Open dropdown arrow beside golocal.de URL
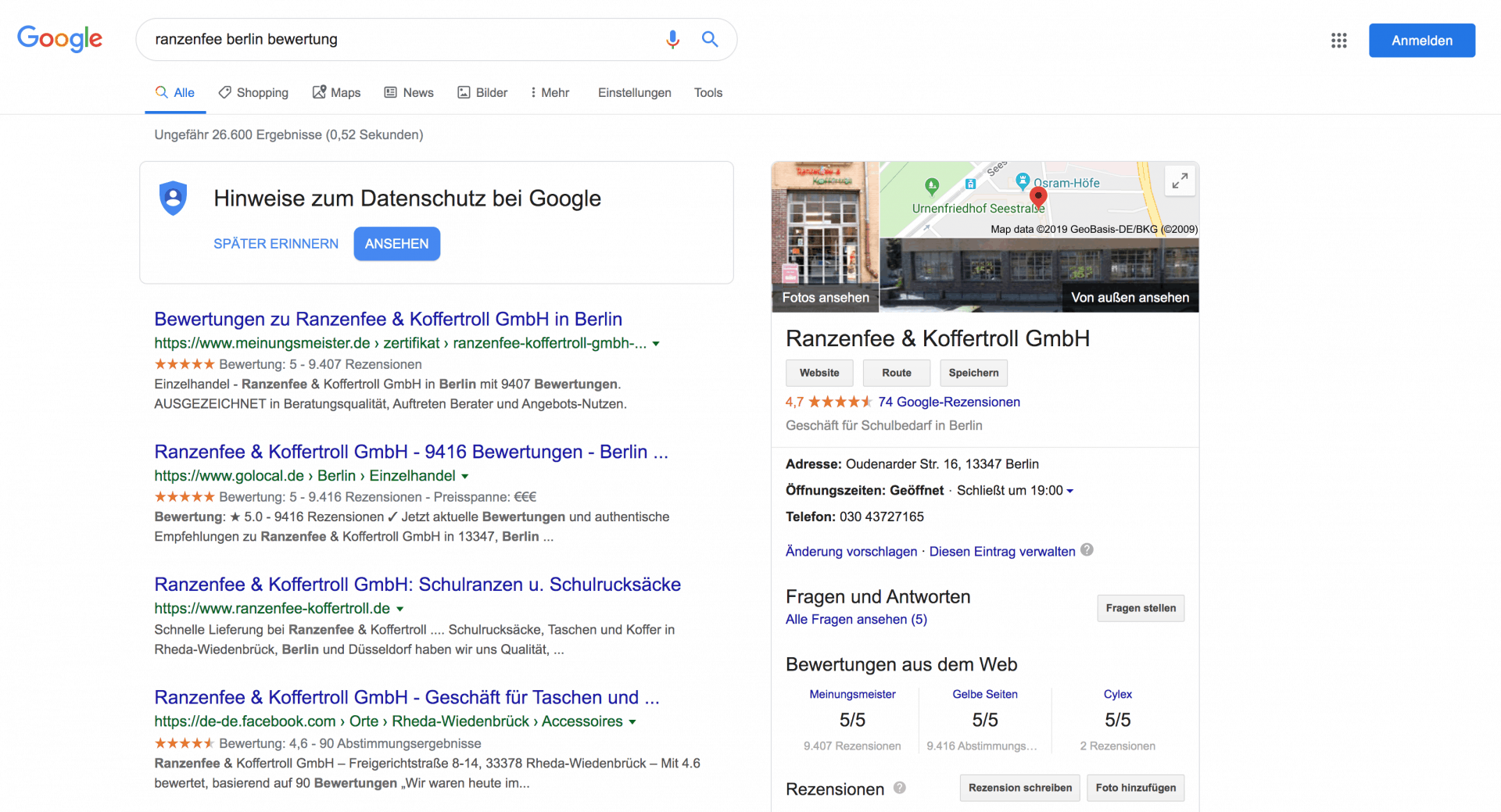 click(465, 476)
